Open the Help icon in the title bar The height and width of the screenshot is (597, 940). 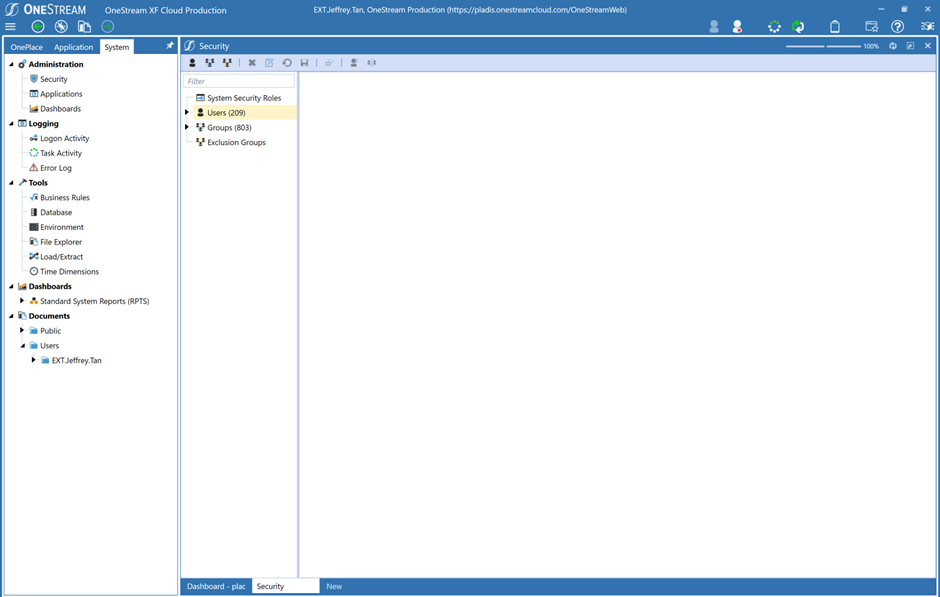pyautogui.click(x=899, y=26)
